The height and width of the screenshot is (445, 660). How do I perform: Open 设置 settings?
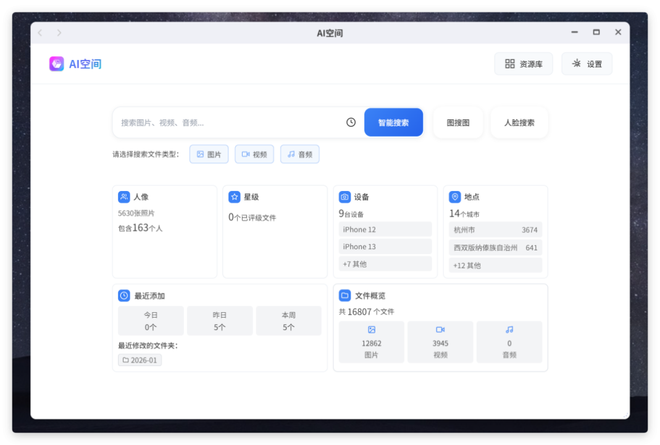click(587, 64)
